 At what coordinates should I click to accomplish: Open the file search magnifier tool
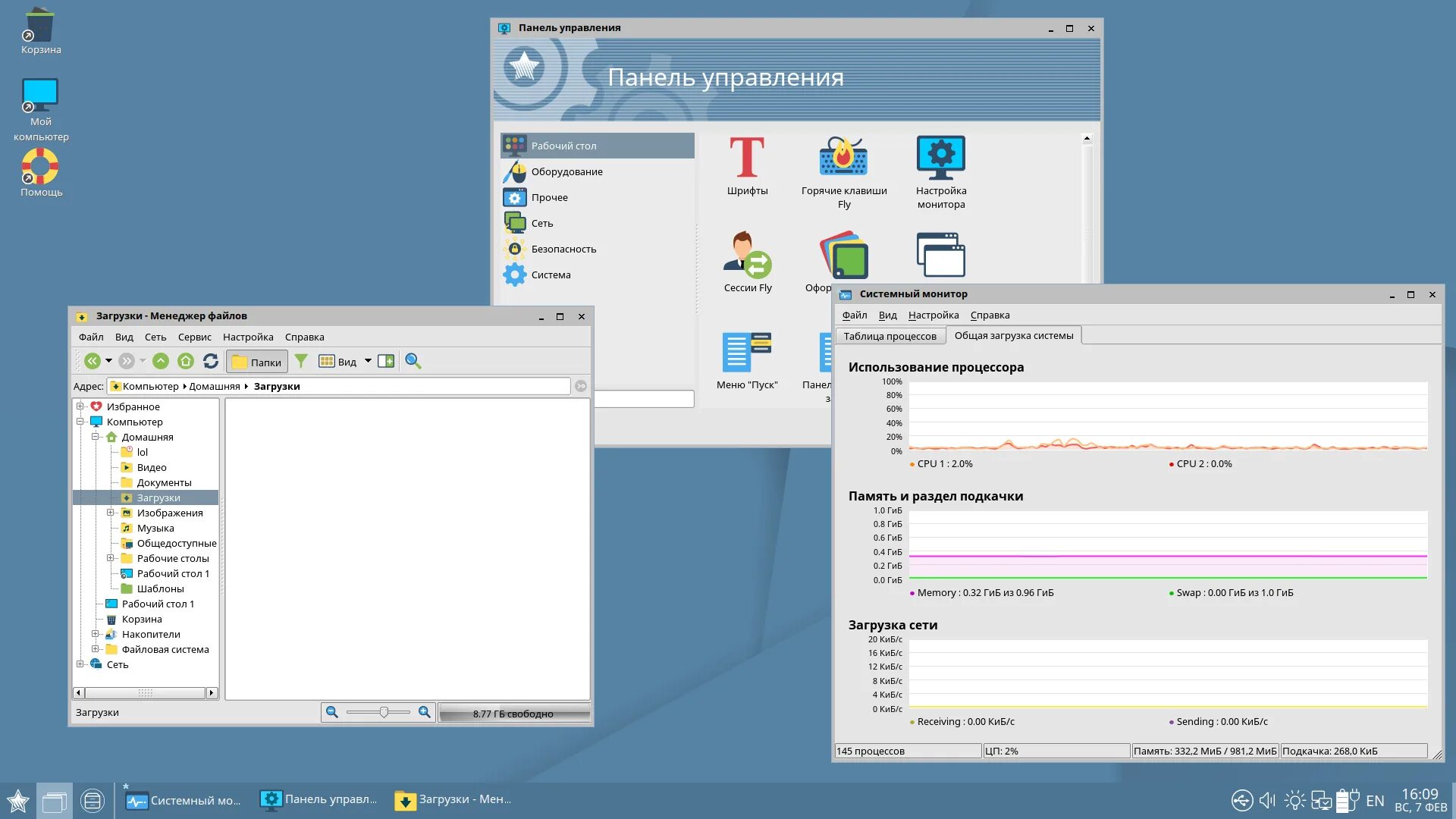pos(413,362)
